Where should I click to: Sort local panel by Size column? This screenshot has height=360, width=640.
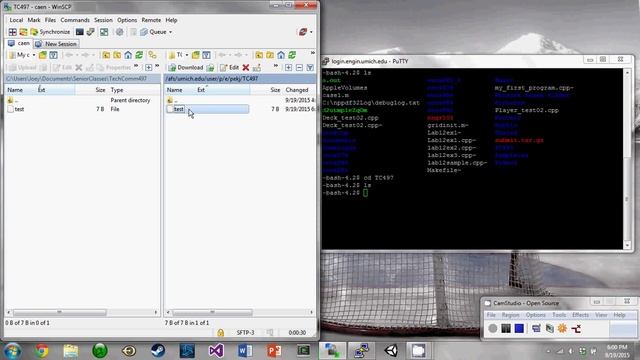tap(100, 90)
